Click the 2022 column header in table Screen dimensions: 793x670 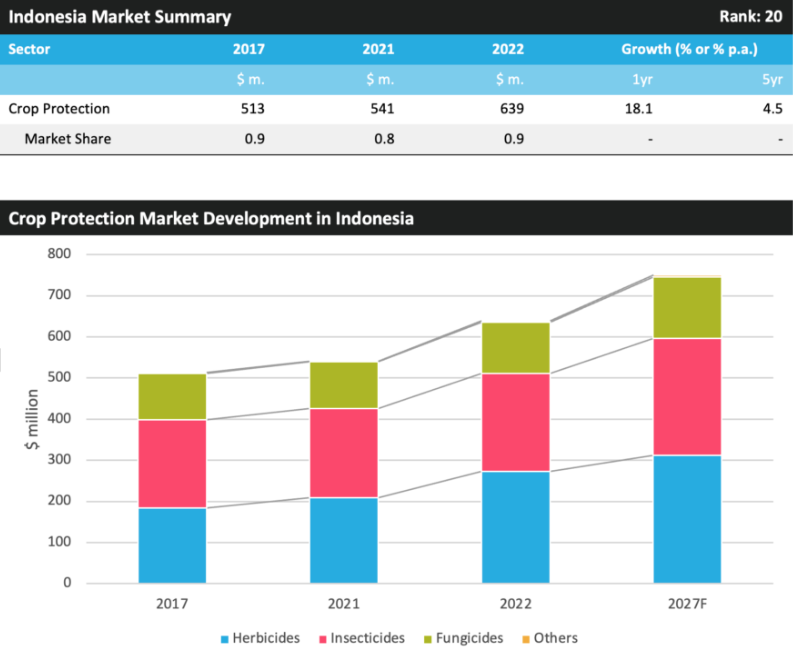coord(508,49)
